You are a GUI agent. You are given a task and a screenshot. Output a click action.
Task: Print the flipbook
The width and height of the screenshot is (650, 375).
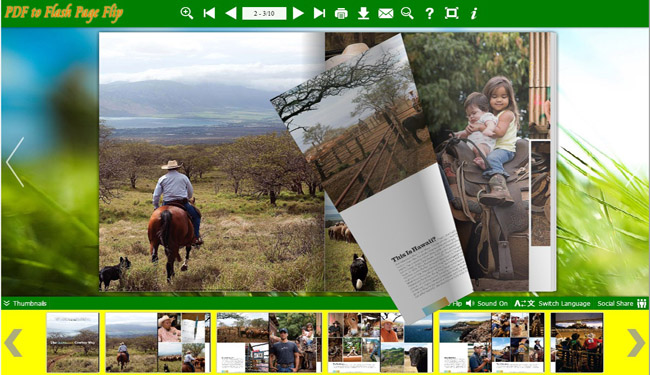[x=341, y=14]
